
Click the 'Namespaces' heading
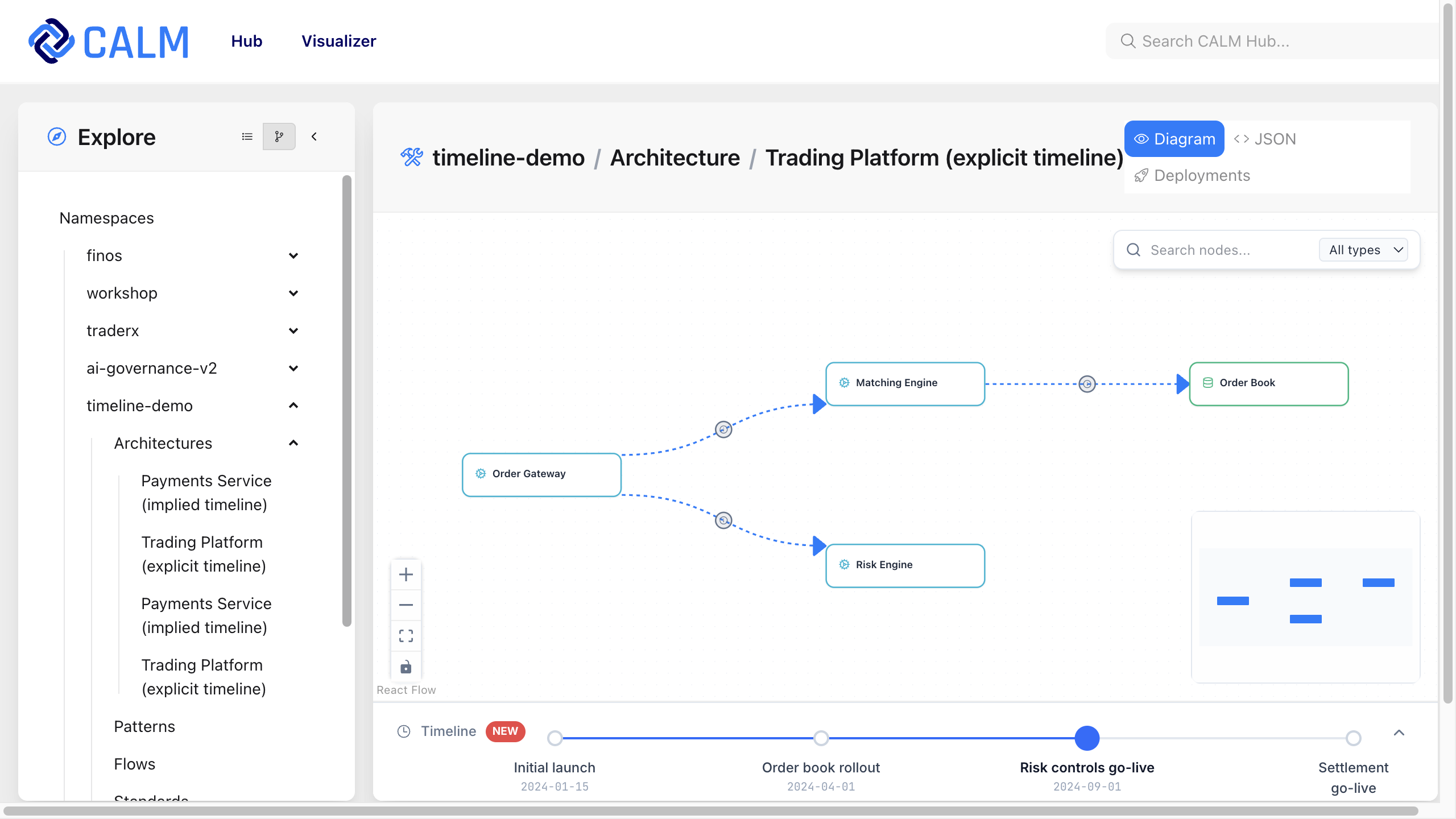[106, 218]
